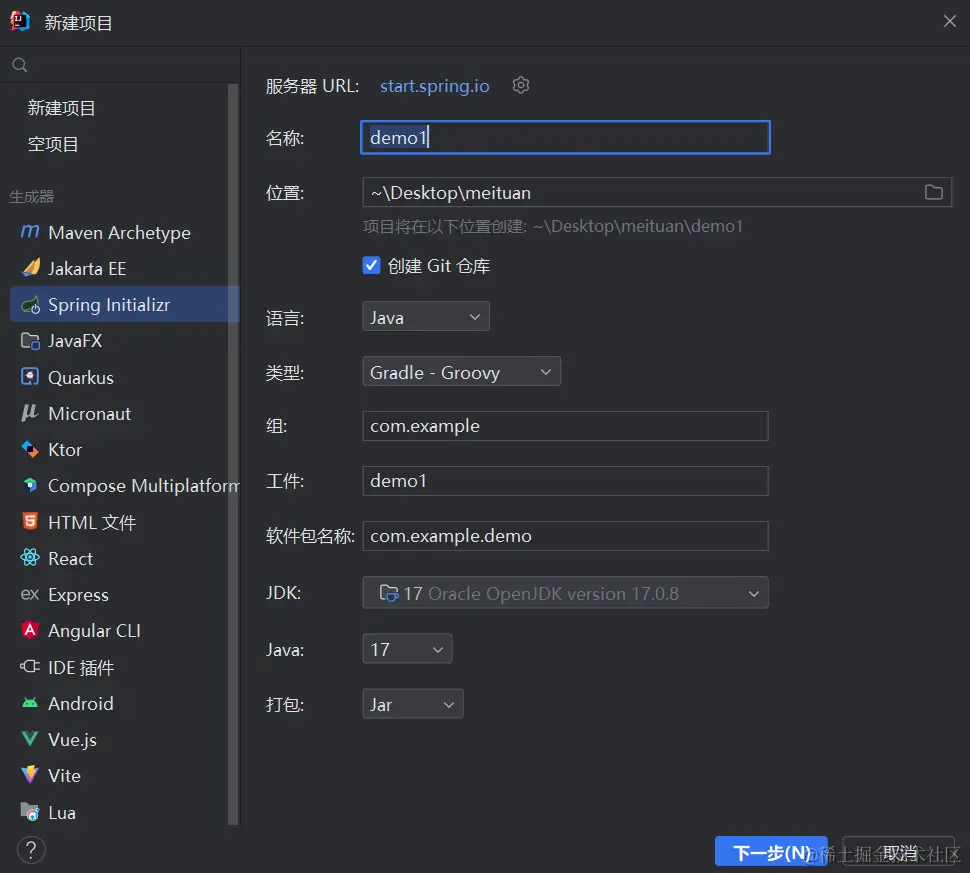Click the 名称 field containing demo1
The height and width of the screenshot is (873, 970).
[565, 137]
